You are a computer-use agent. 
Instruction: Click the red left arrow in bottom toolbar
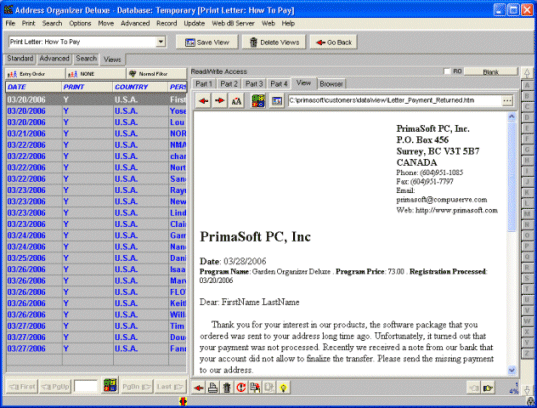tap(198, 388)
